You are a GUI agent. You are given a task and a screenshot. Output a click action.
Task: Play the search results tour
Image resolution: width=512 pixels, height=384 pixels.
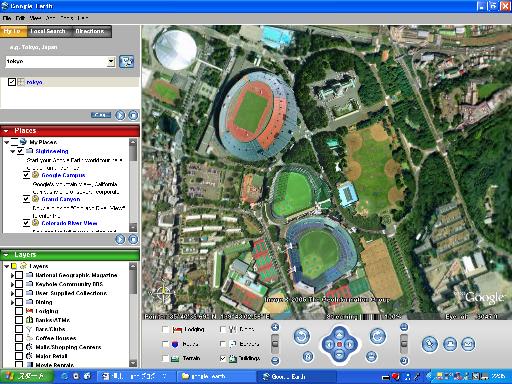[120, 115]
